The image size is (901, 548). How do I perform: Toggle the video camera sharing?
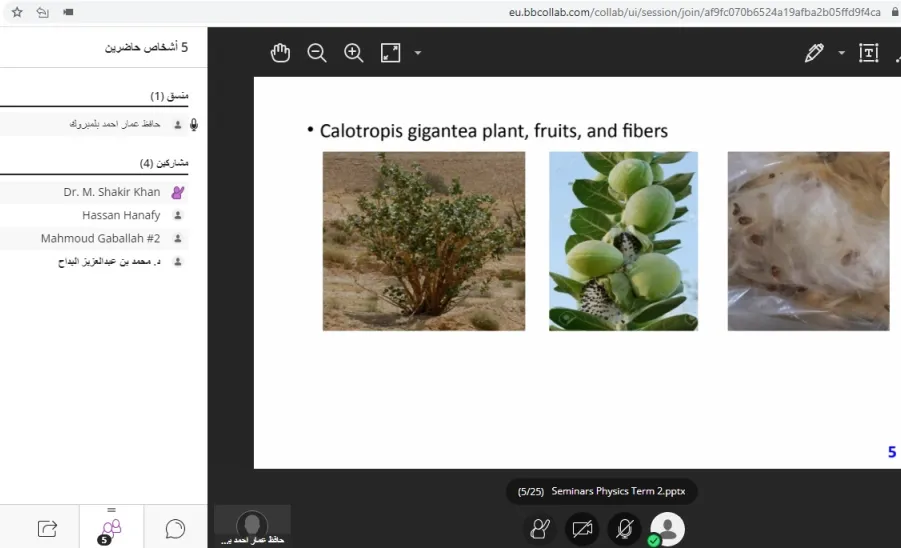[x=582, y=528]
